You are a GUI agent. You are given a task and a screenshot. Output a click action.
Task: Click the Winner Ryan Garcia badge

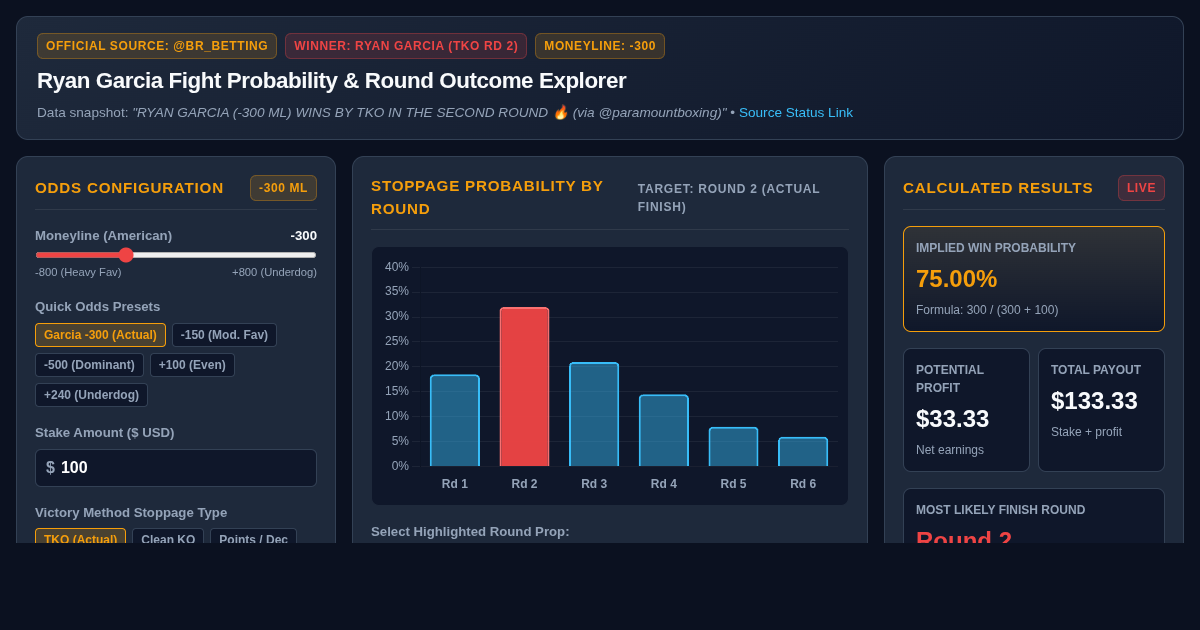point(406,46)
